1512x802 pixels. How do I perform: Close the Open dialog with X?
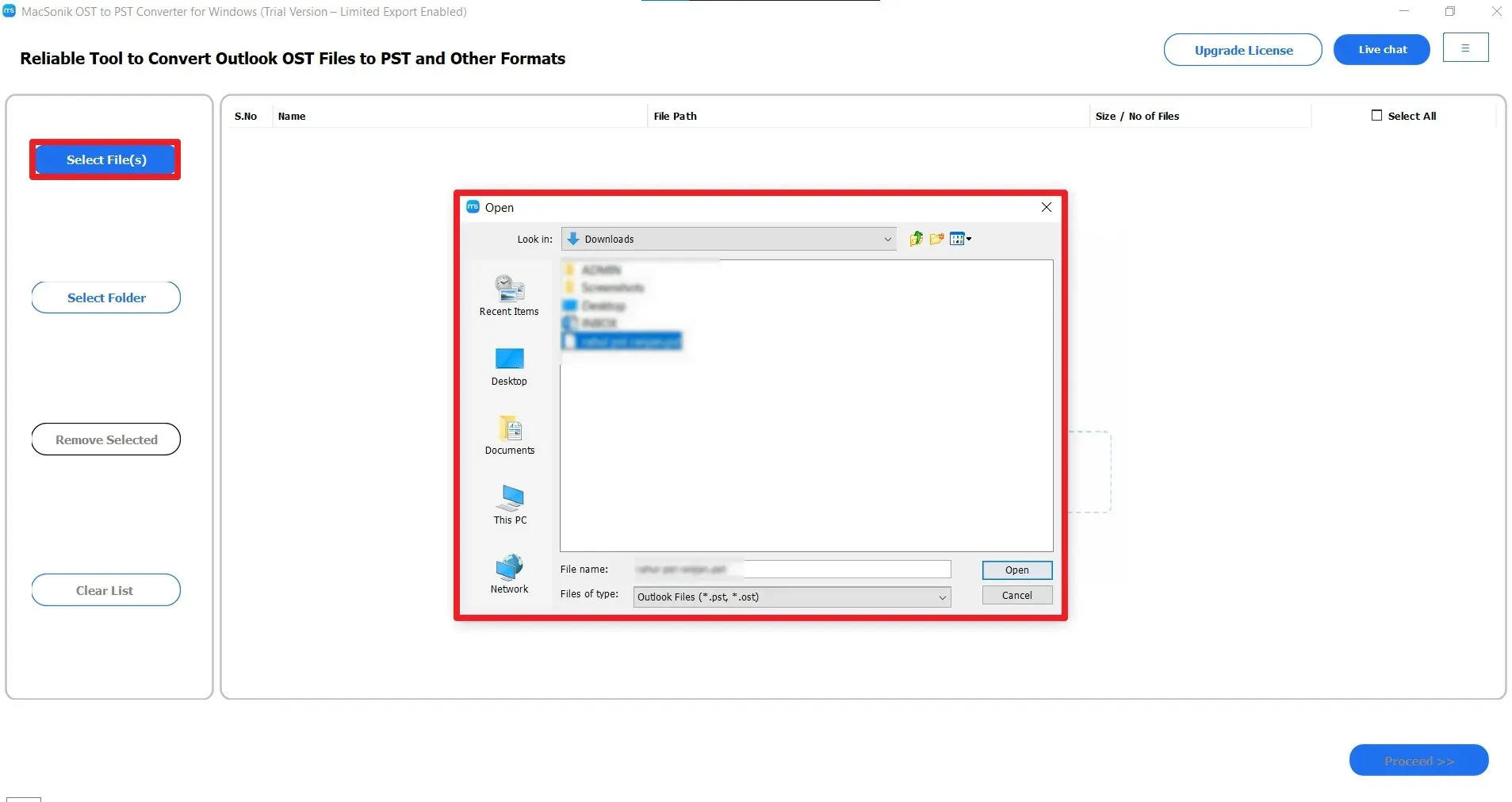[x=1047, y=207]
